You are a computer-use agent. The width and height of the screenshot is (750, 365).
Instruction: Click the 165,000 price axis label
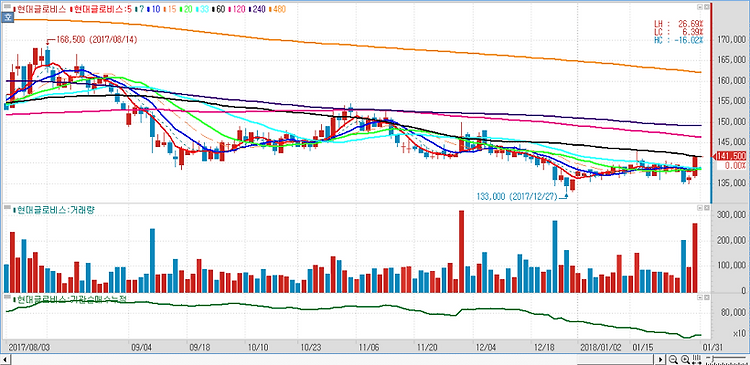click(x=732, y=60)
